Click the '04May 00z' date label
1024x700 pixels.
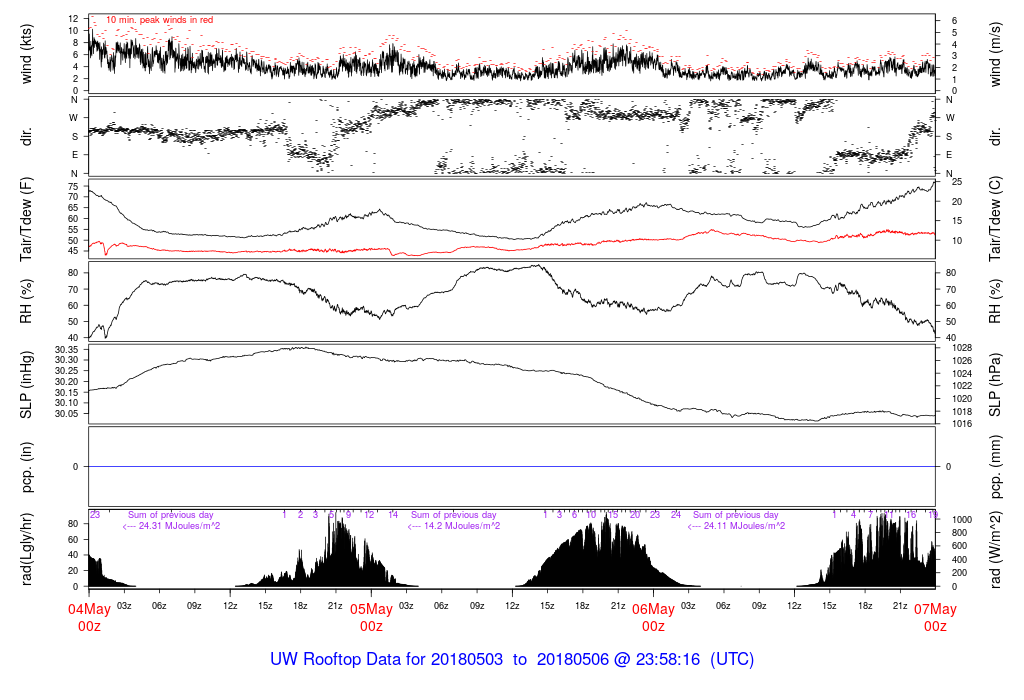pyautogui.click(x=89, y=618)
